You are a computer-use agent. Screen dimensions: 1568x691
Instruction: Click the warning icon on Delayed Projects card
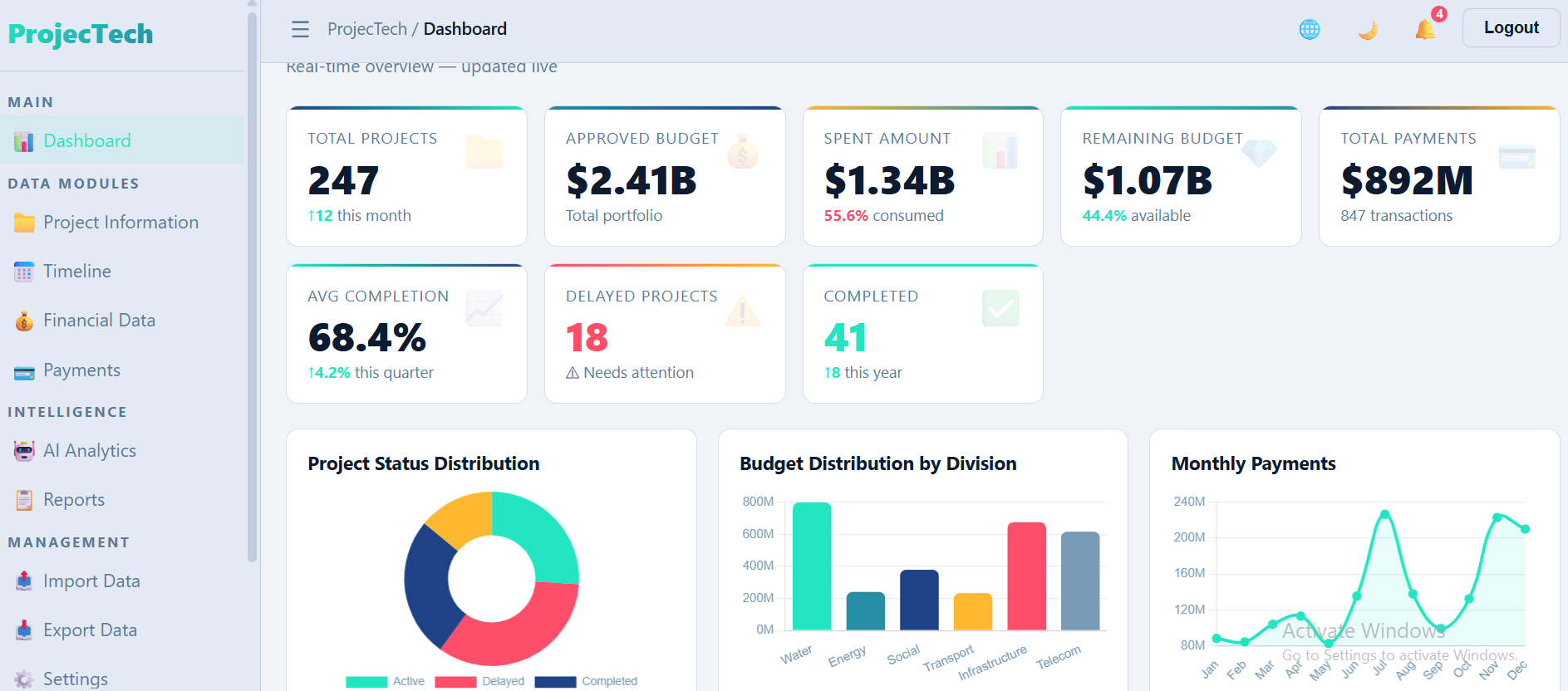(743, 309)
